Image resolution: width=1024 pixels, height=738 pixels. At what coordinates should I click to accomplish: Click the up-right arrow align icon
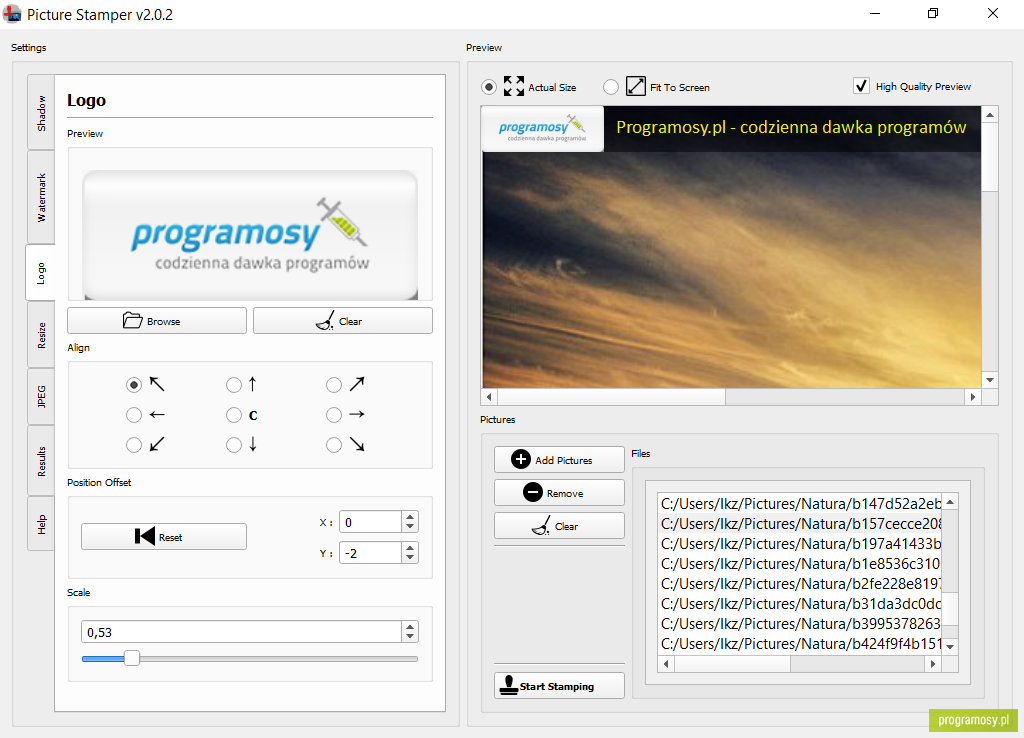[x=357, y=384]
